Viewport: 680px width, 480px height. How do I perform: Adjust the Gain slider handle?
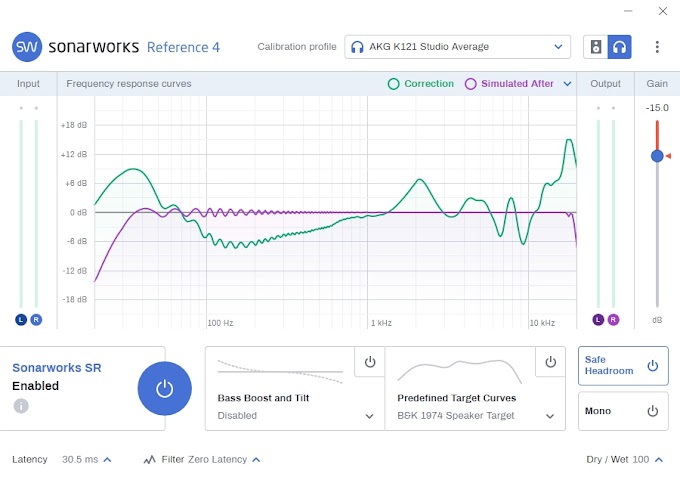(657, 156)
